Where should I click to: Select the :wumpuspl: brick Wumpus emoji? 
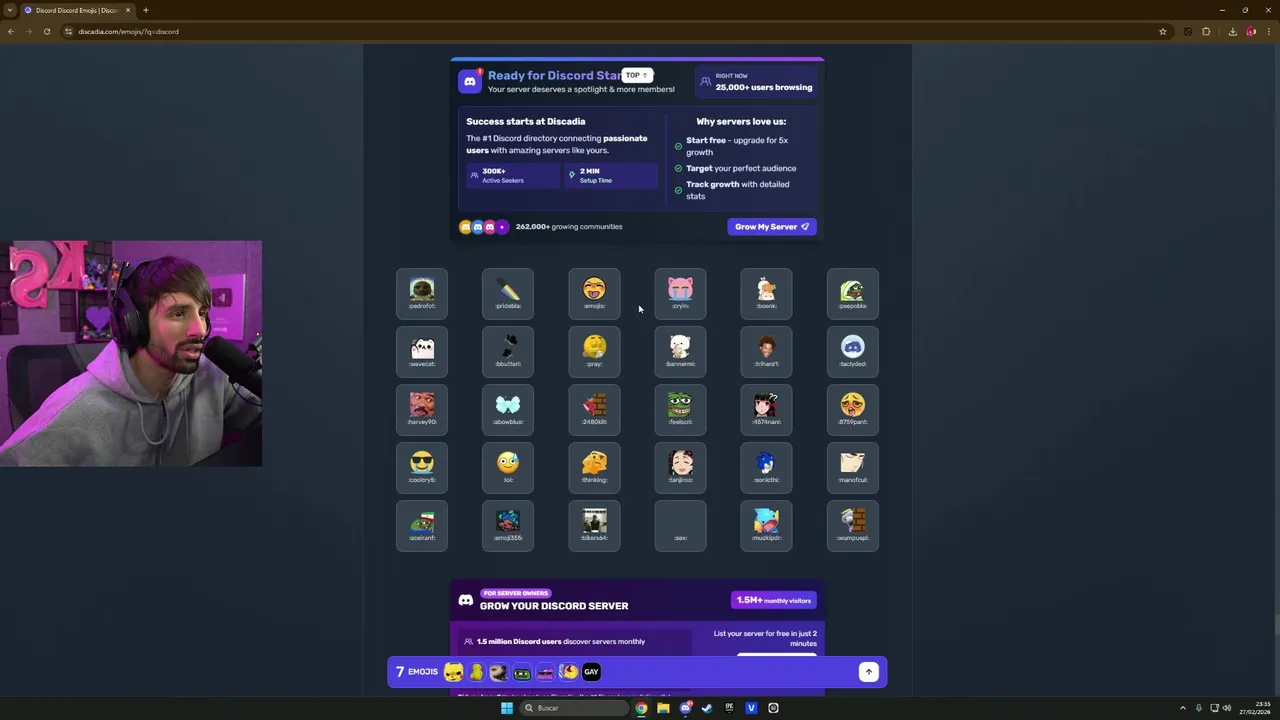point(853,526)
